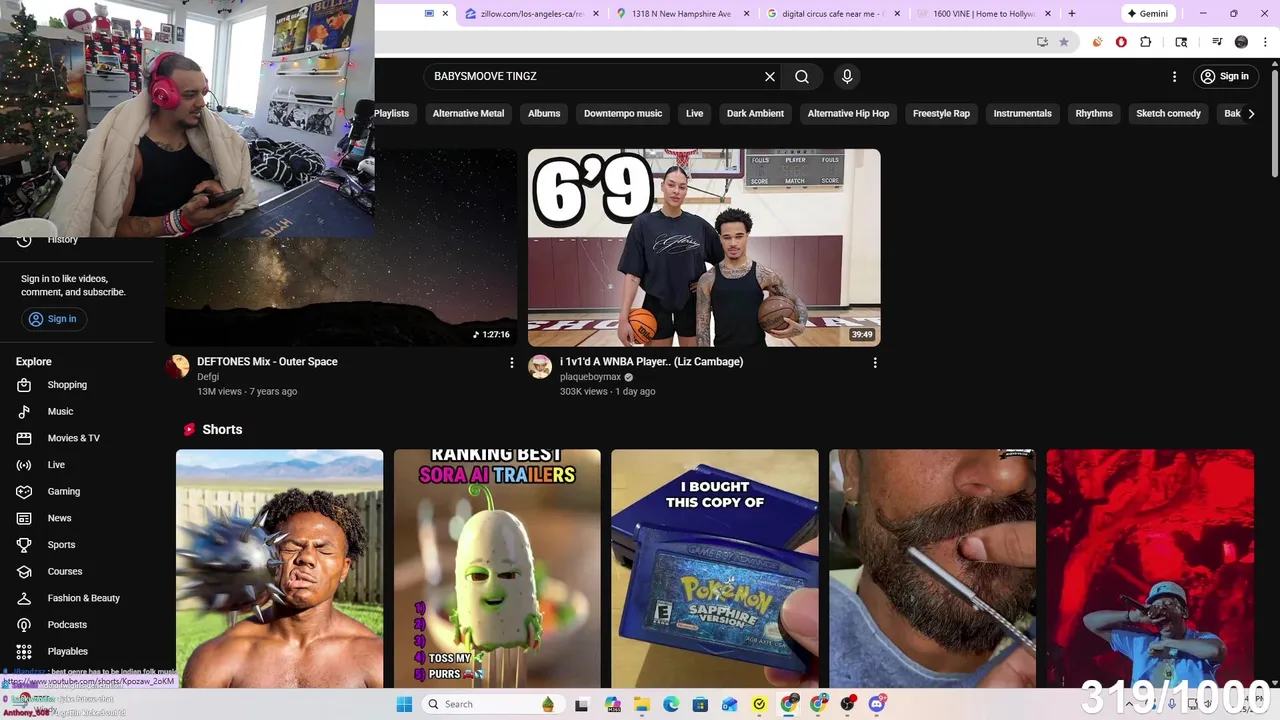1280x720 pixels.
Task: Select the Podcasts sidebar icon
Action: click(24, 625)
